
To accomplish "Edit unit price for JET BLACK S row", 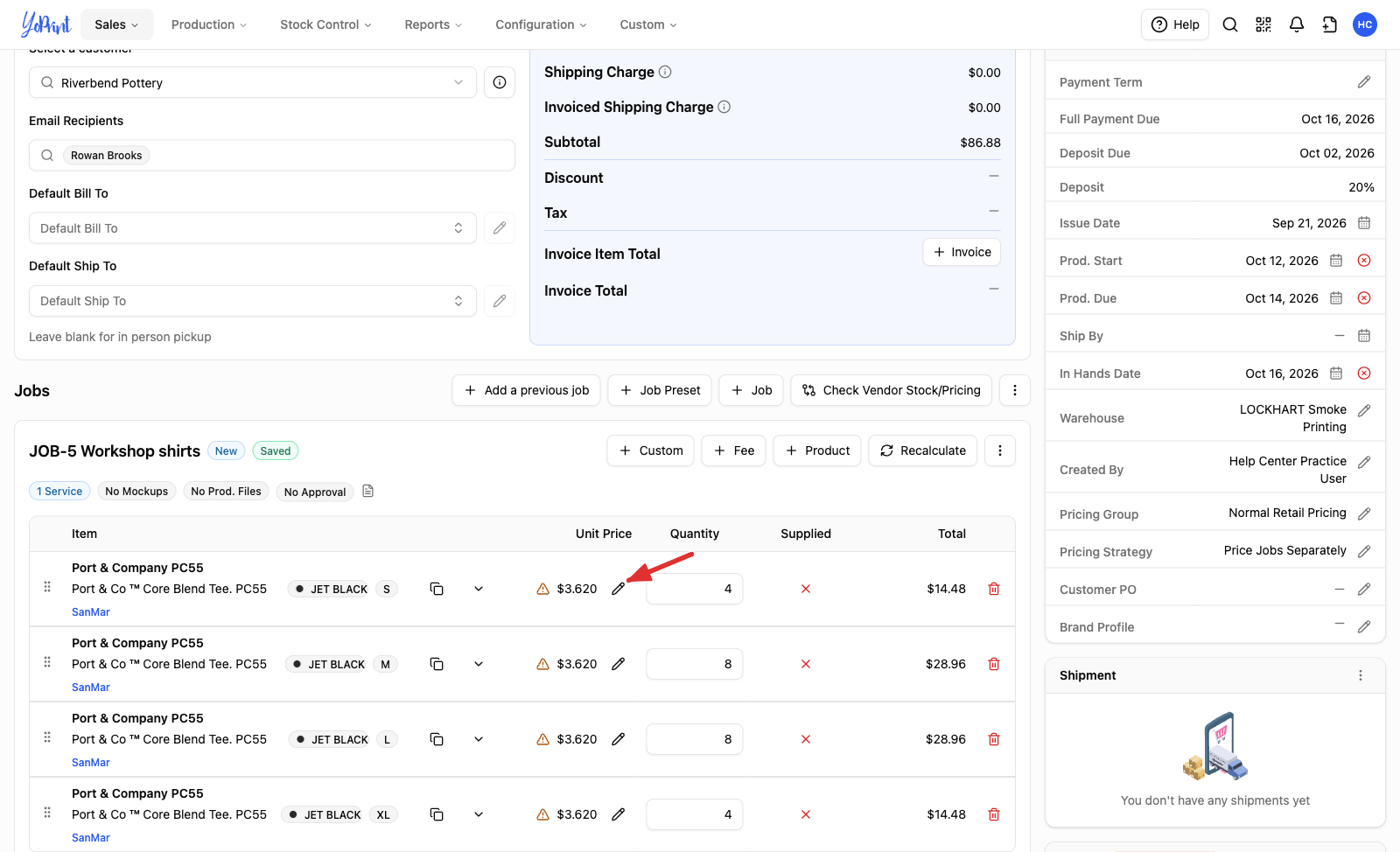I will click(619, 589).
